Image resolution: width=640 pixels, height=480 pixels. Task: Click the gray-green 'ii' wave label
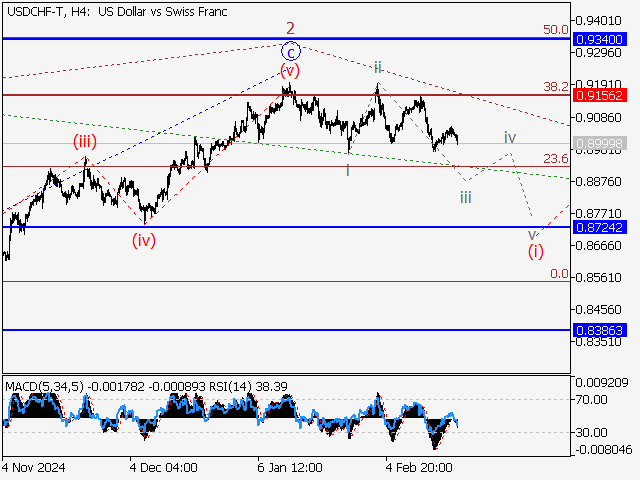[x=378, y=67]
